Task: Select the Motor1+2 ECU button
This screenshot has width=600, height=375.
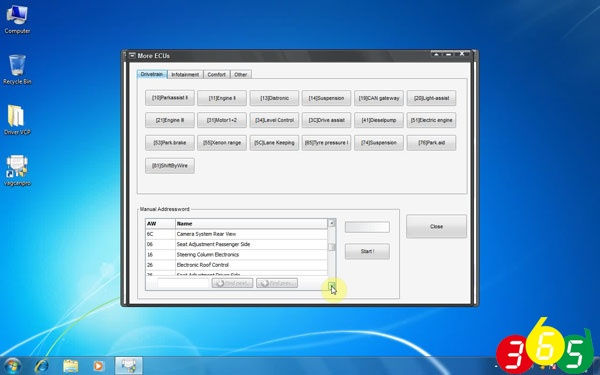Action: (x=222, y=120)
